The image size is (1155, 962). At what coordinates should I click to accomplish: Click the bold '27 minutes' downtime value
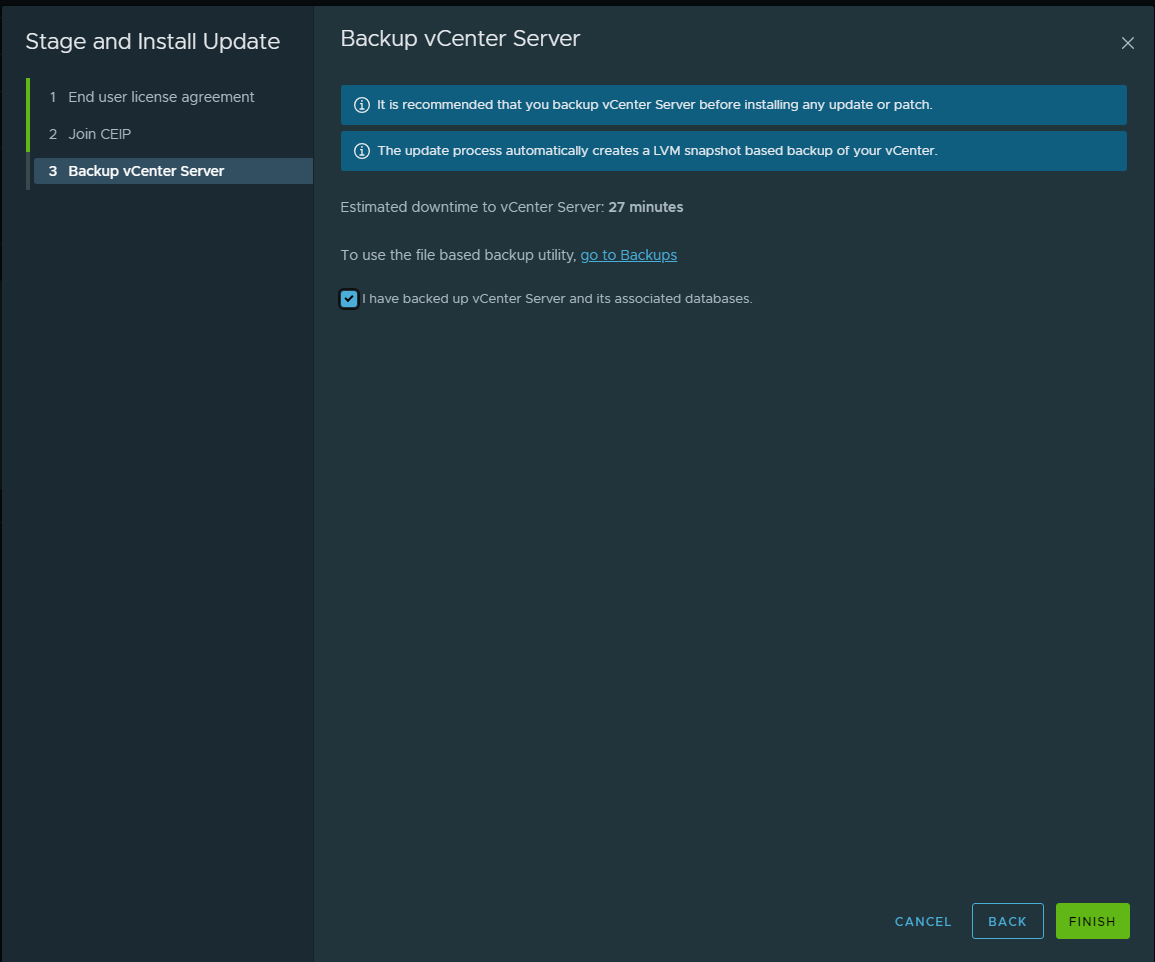click(x=646, y=208)
